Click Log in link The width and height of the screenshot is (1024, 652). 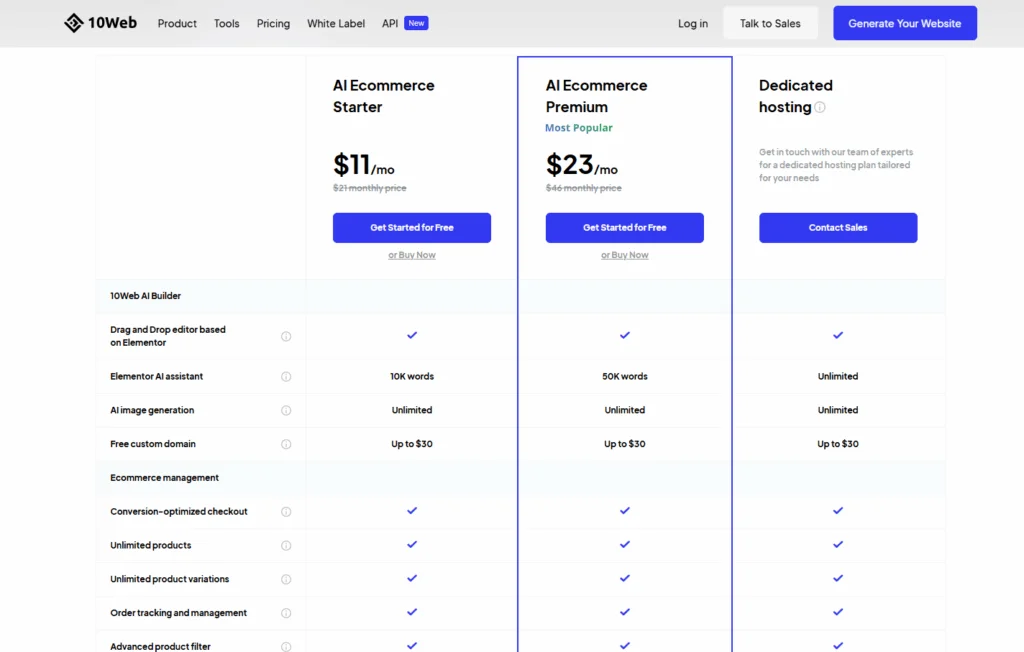click(x=693, y=24)
